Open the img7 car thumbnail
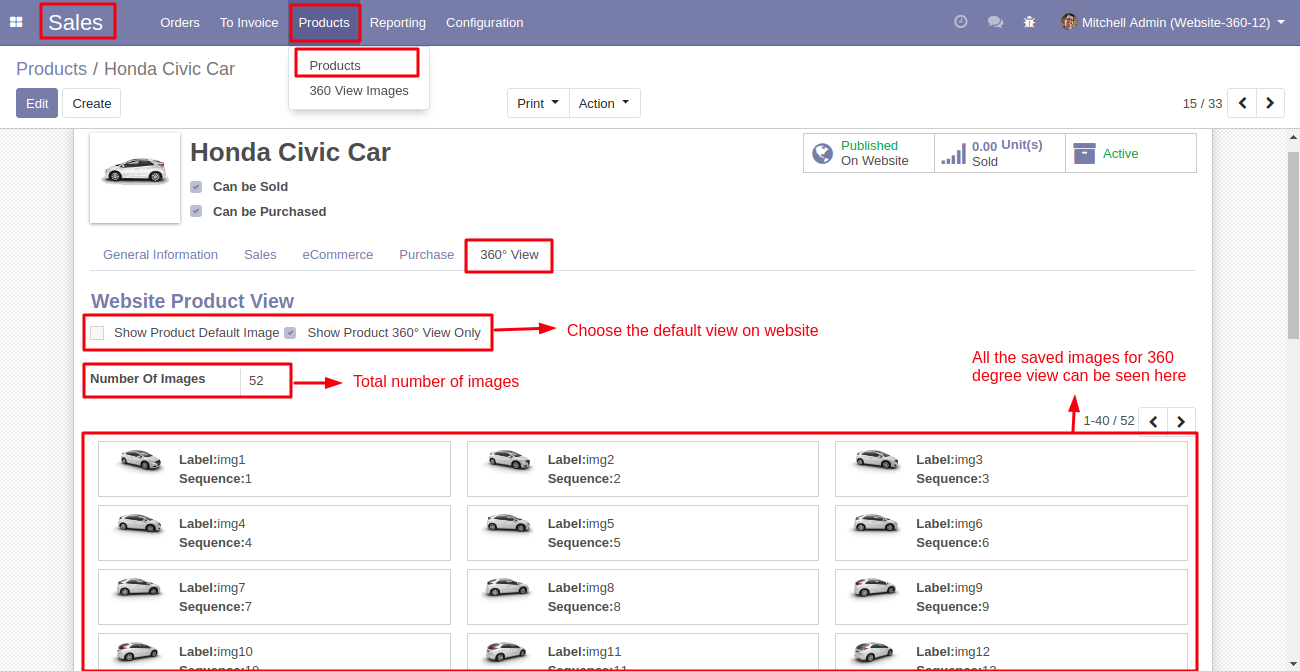 (x=140, y=587)
